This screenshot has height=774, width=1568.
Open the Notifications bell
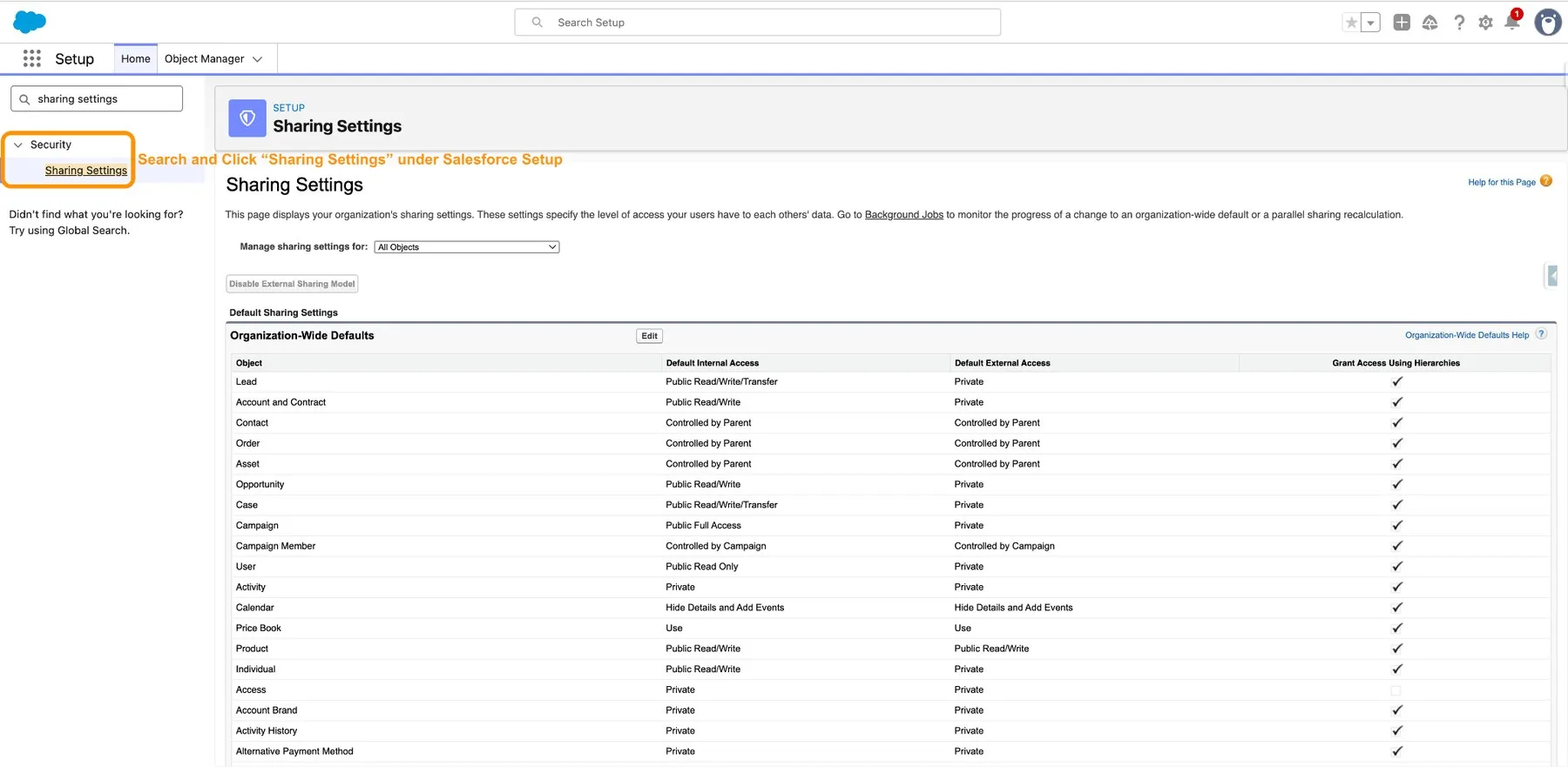1513,21
